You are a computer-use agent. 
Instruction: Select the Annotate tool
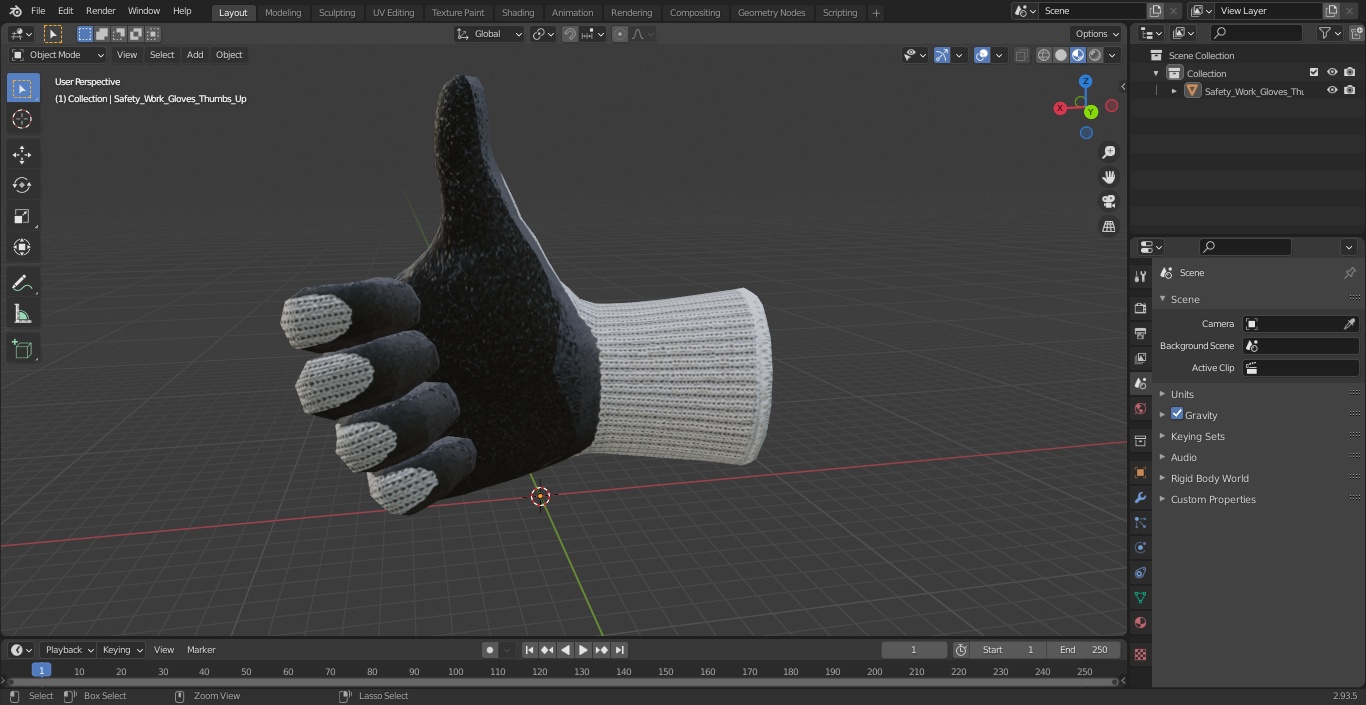22,284
